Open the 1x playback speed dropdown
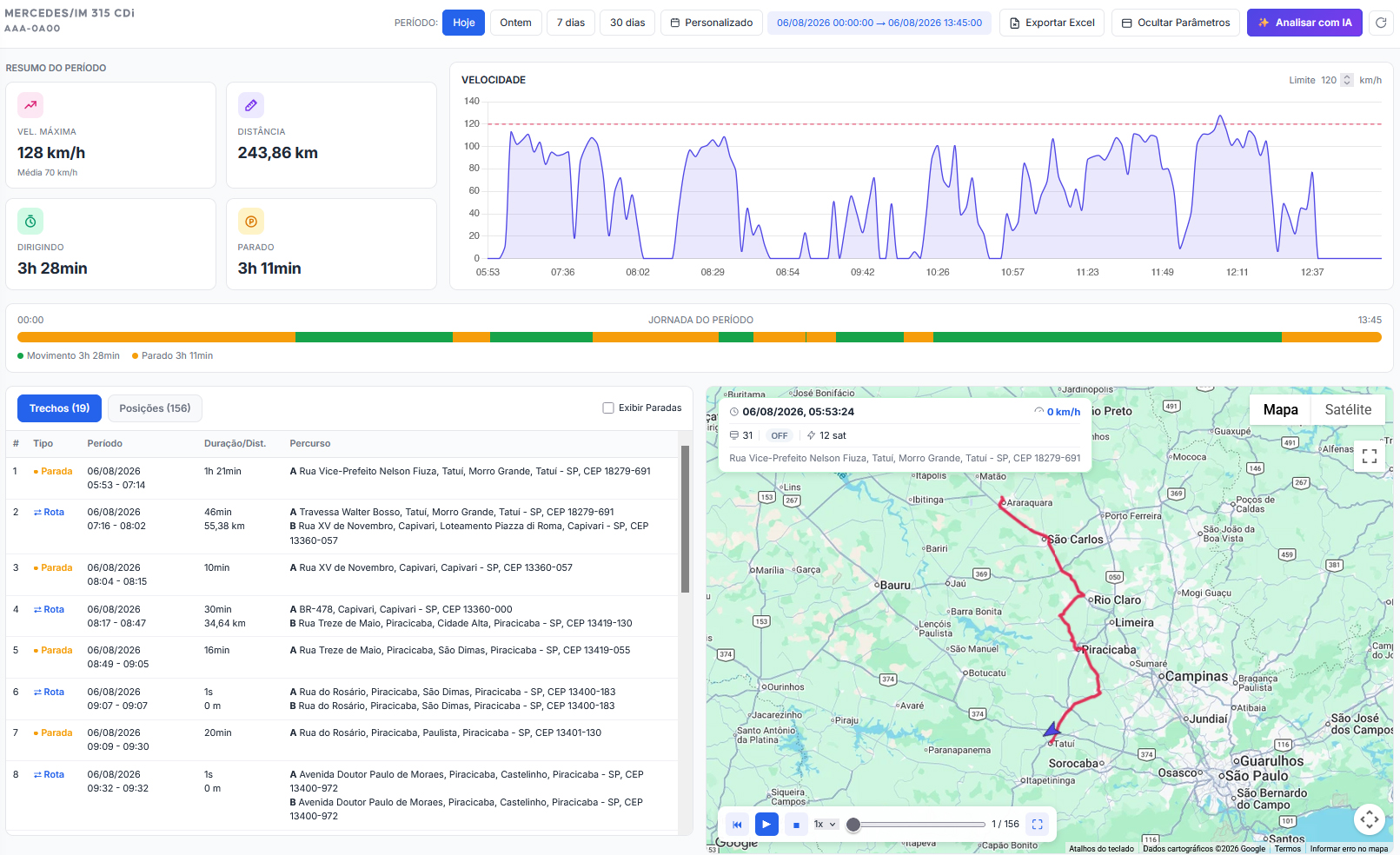This screenshot has height=855, width=1400. point(826,824)
